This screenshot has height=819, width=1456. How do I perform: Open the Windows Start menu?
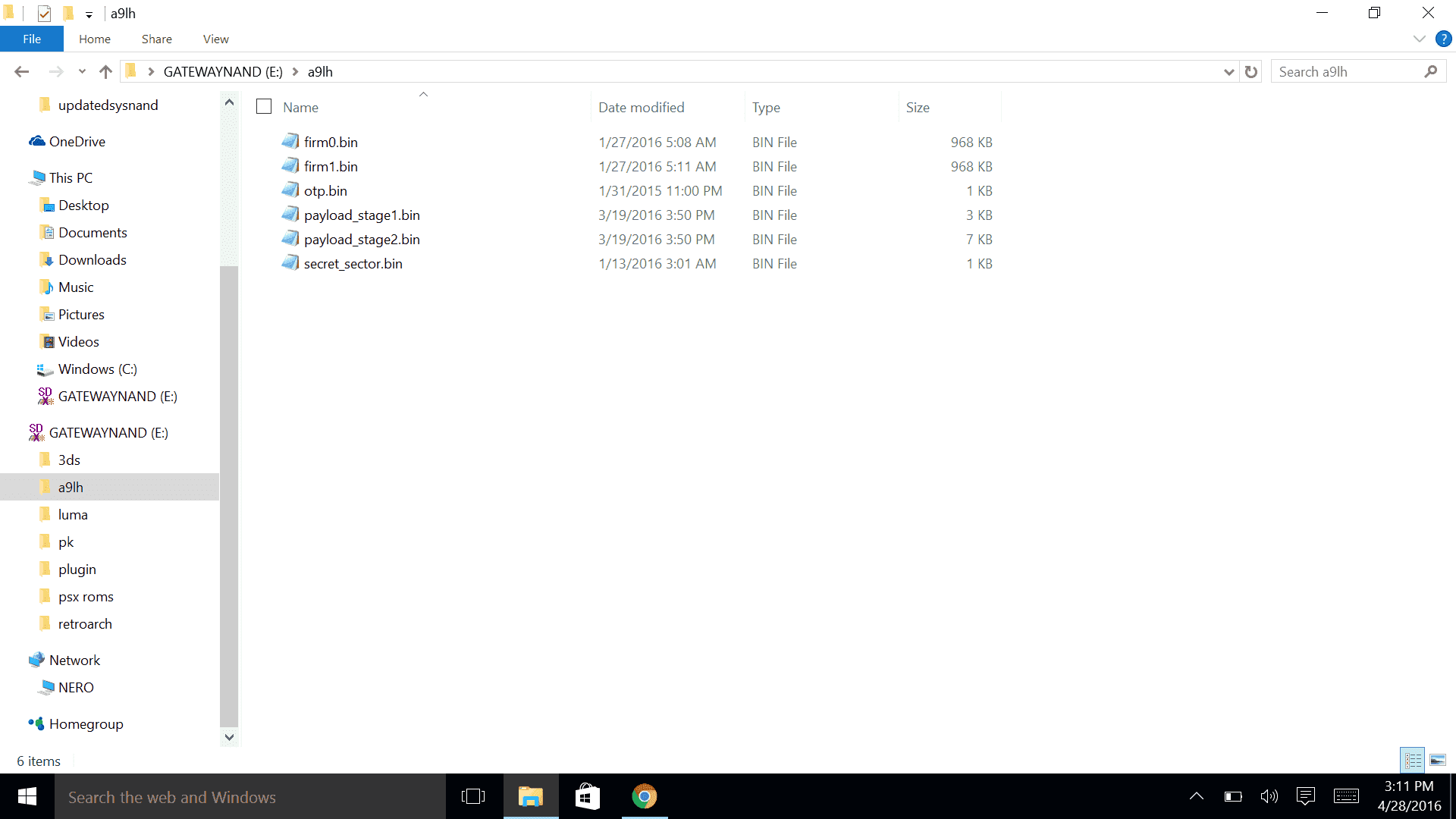27,796
